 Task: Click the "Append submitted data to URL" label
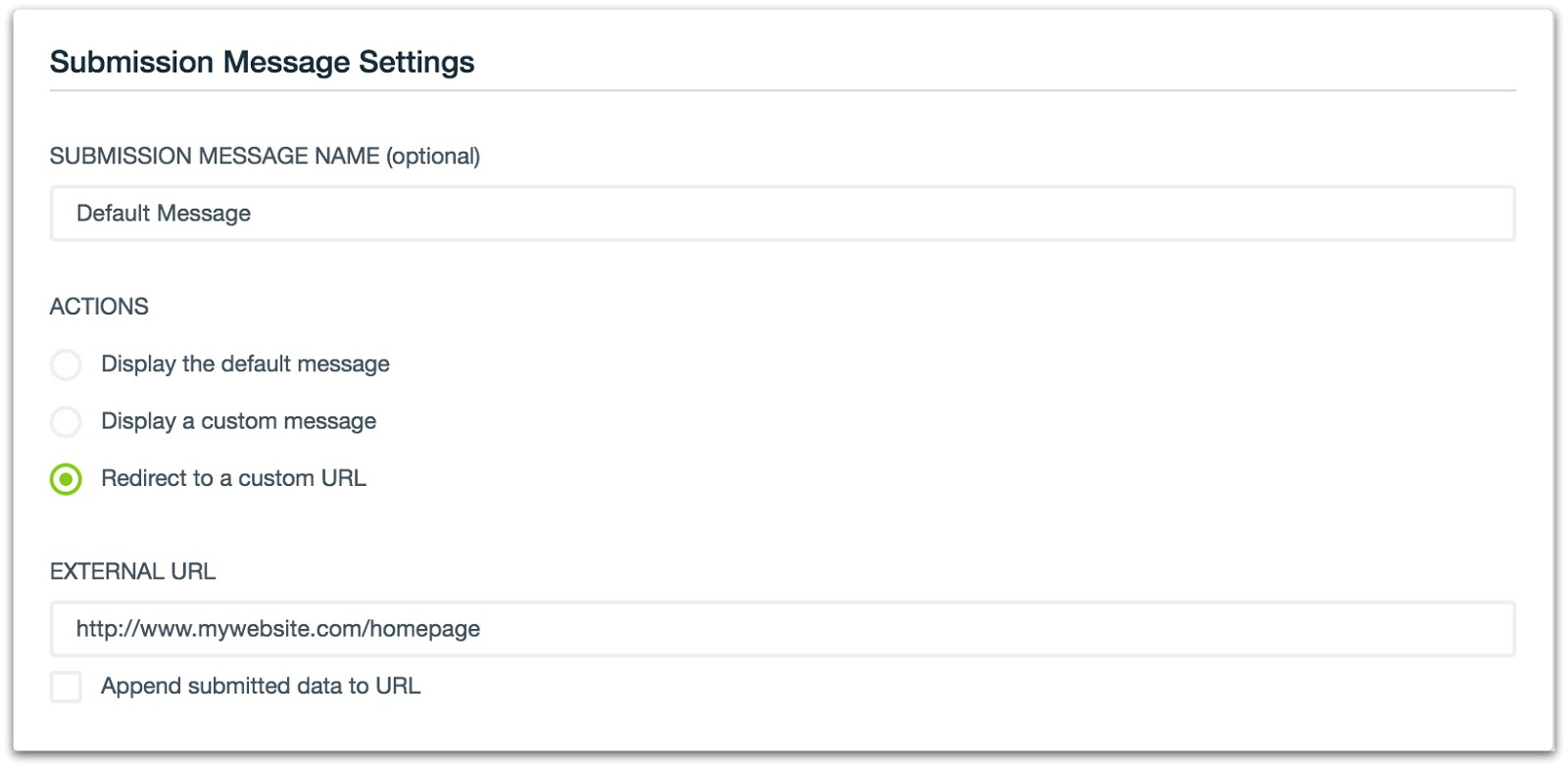coord(261,686)
